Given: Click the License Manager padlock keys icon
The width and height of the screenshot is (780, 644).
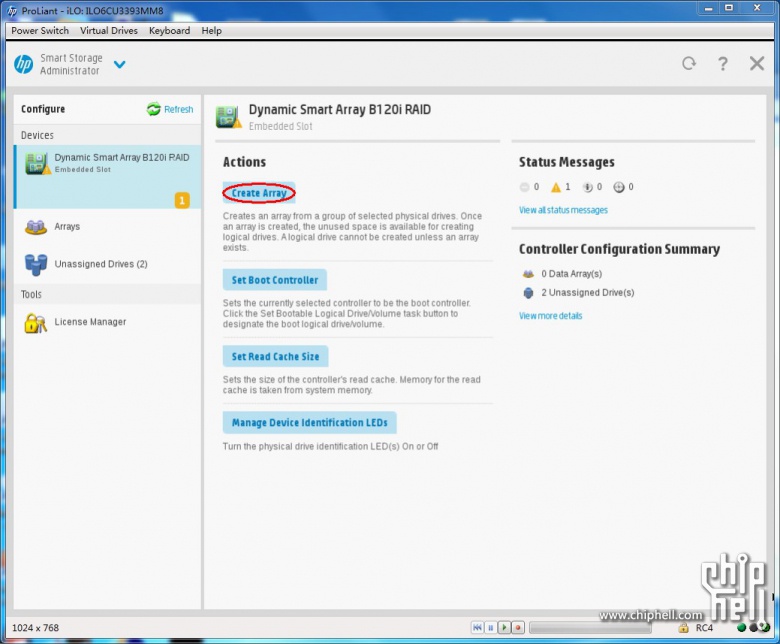Looking at the screenshot, I should pos(35,323).
